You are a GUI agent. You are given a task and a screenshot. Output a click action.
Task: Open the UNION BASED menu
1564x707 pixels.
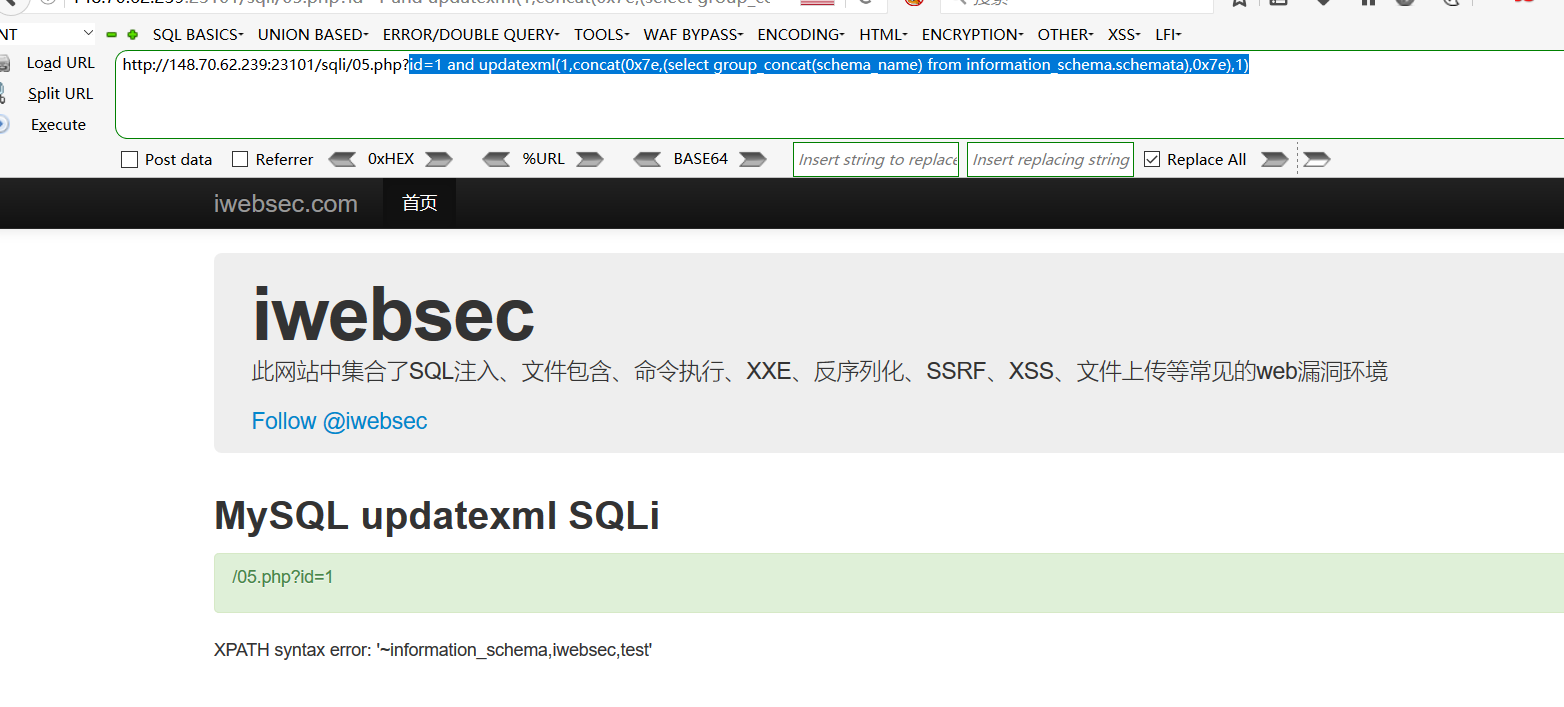(x=313, y=35)
